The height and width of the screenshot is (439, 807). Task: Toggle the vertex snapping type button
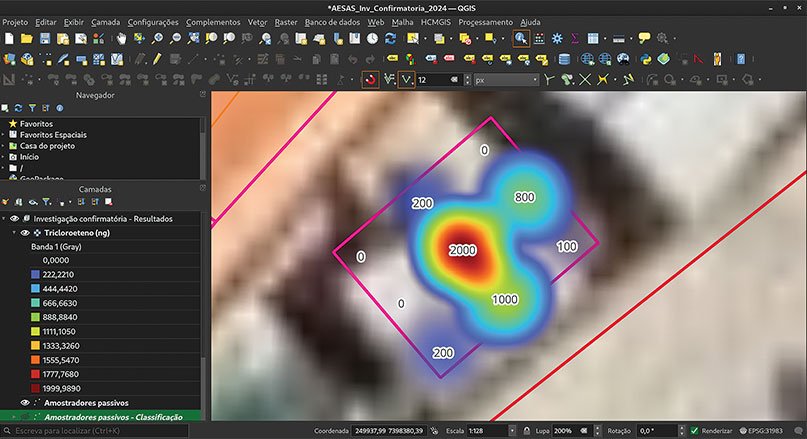(406, 80)
